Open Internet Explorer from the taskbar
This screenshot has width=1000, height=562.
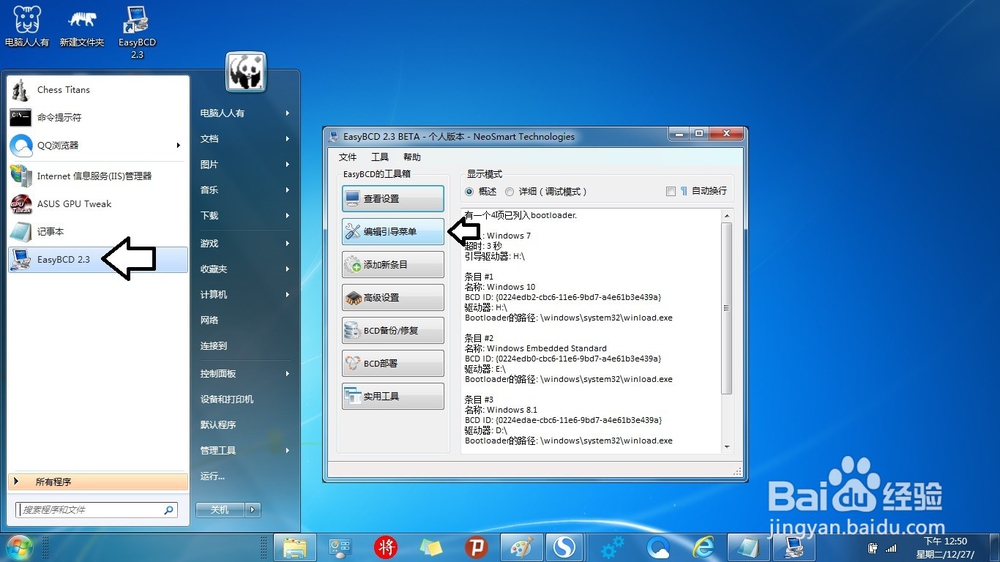tap(703, 547)
